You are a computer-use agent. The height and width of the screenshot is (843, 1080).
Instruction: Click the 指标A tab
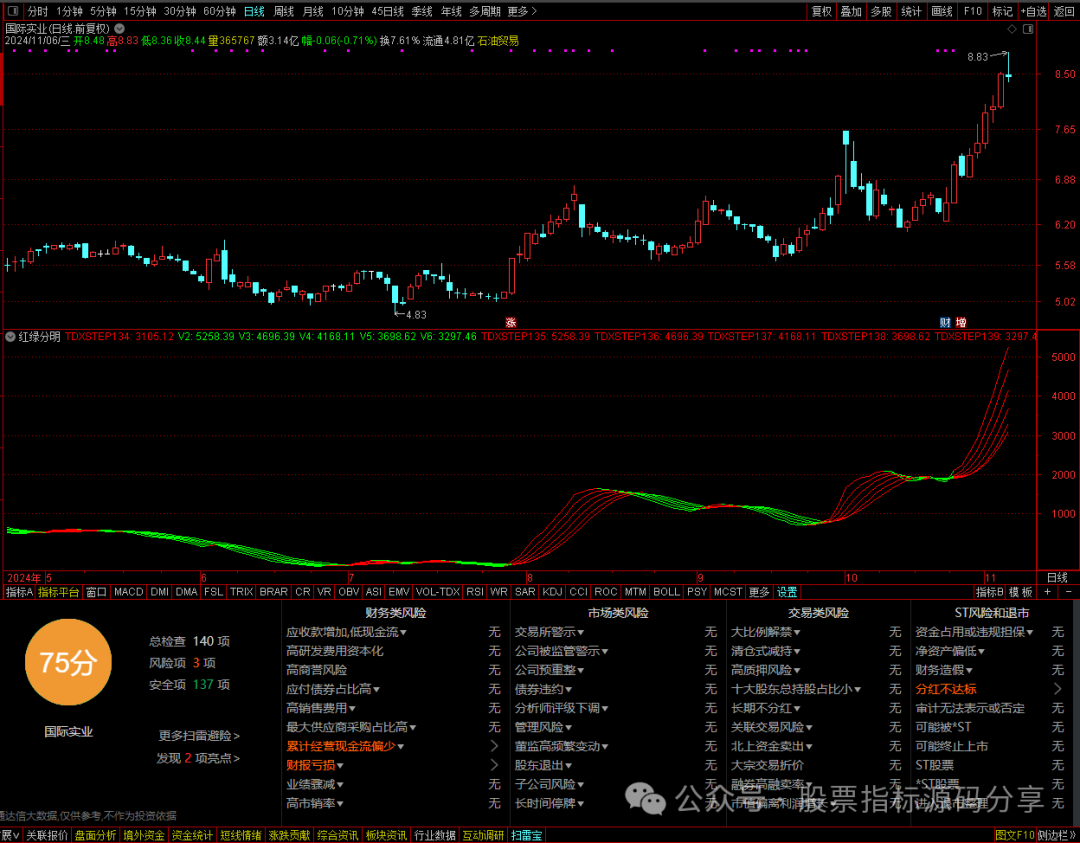point(19,592)
